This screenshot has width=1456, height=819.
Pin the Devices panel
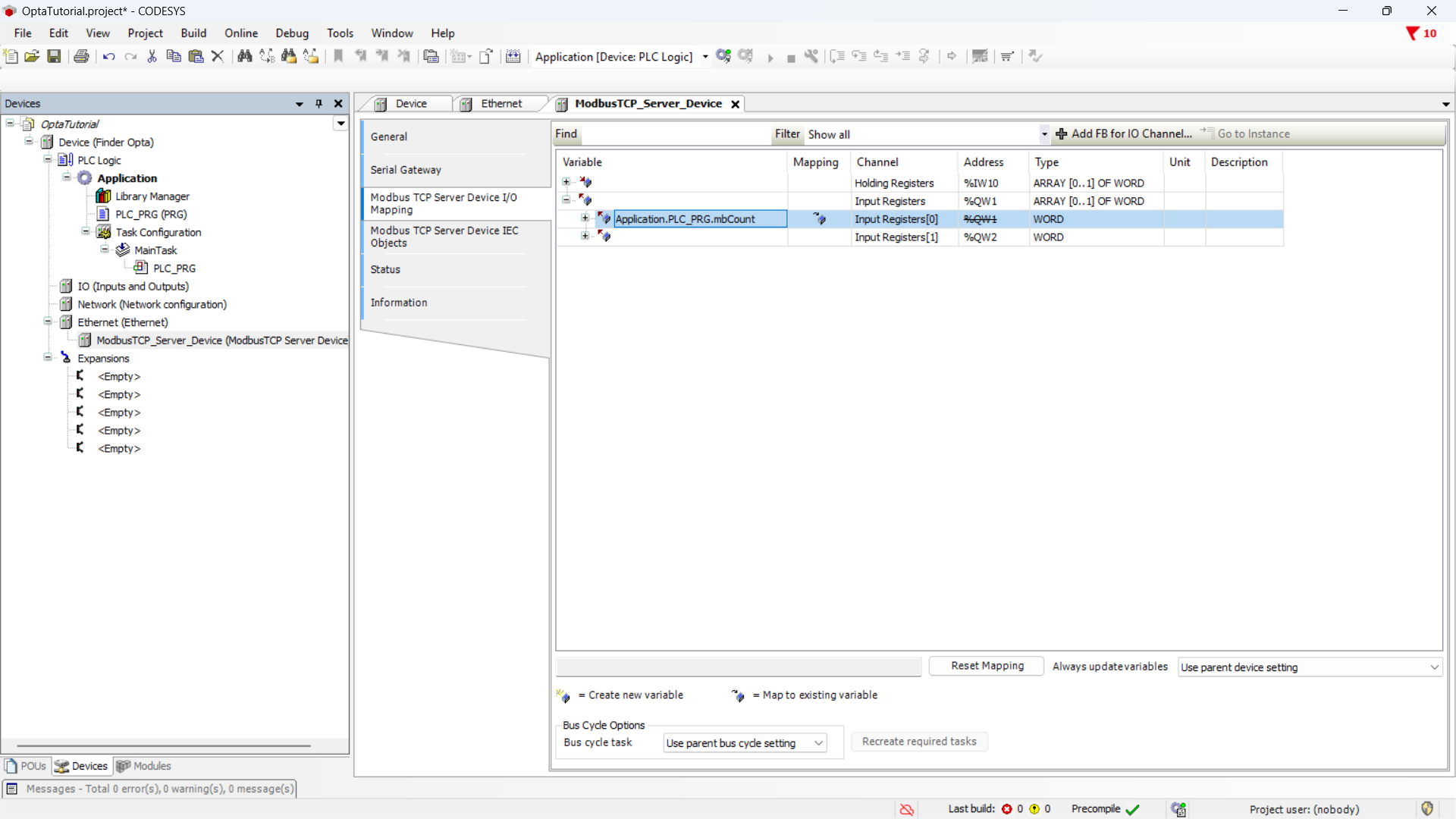point(319,104)
